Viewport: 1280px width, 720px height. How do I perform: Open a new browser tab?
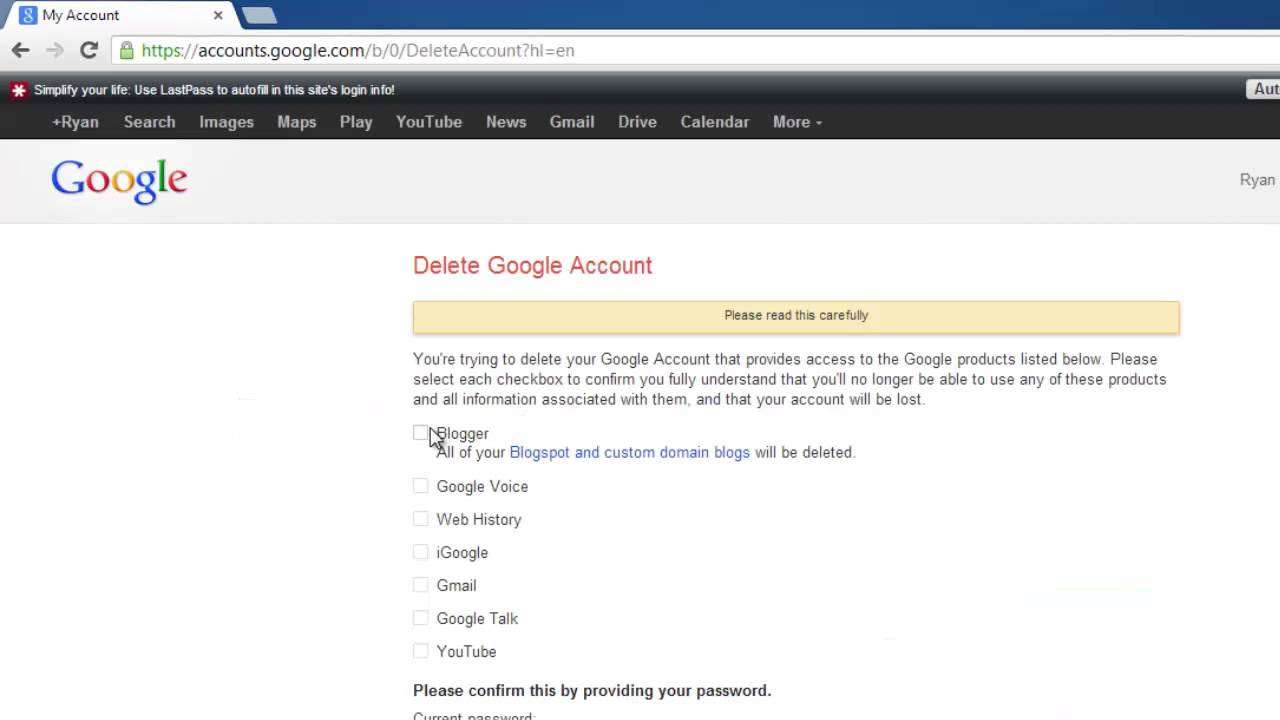(x=259, y=15)
